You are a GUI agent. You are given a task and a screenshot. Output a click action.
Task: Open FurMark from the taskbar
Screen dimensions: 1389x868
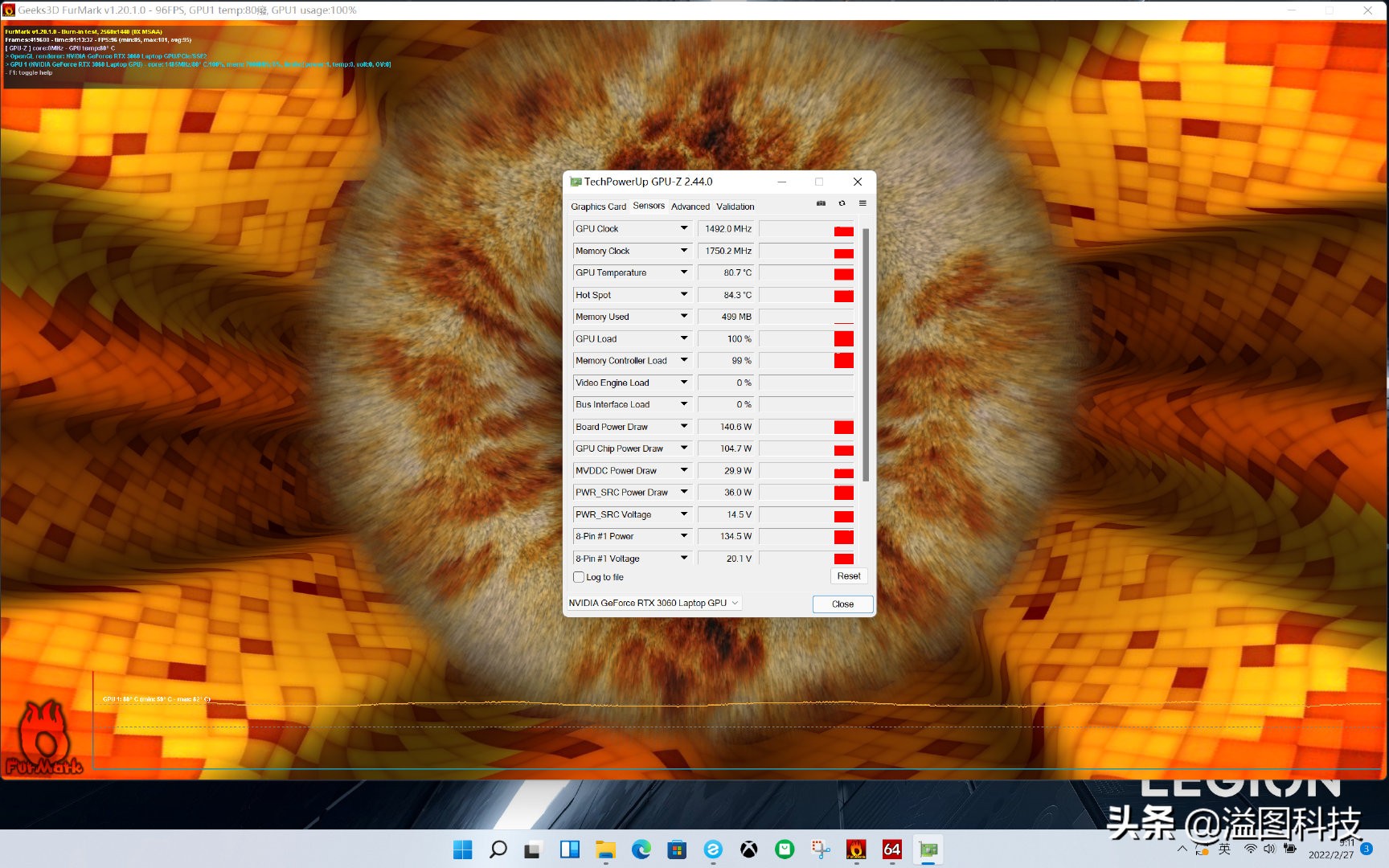856,850
